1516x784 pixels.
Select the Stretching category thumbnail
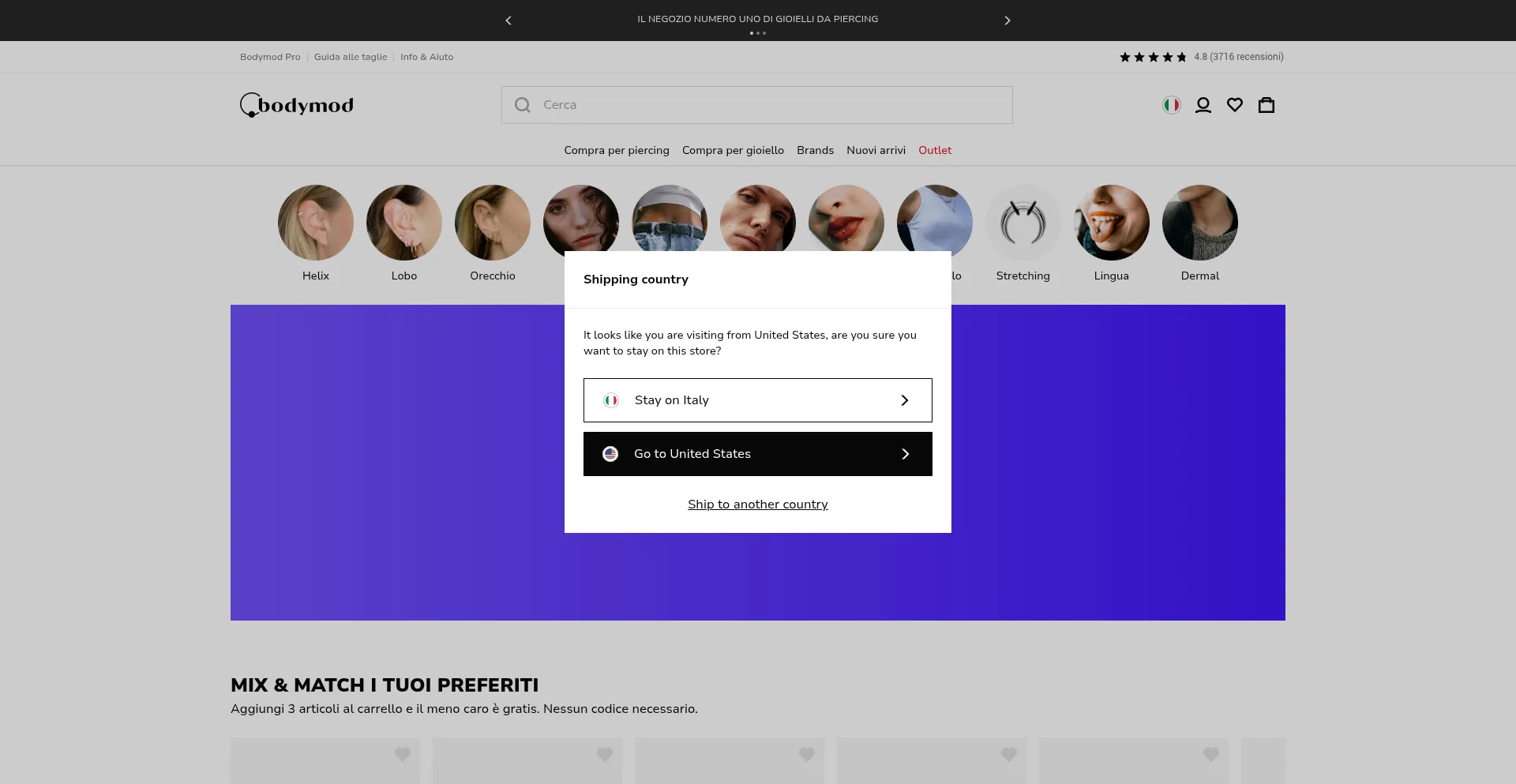tap(1023, 223)
